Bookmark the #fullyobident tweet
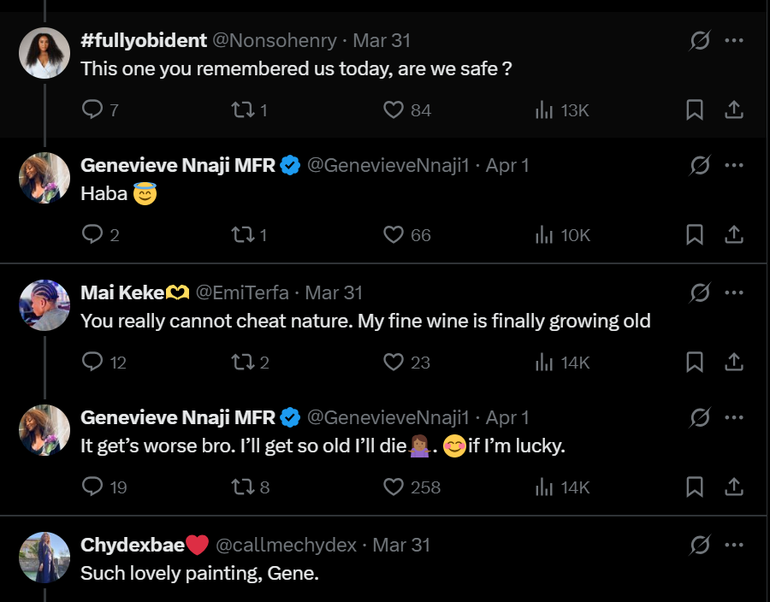770x602 pixels. [694, 110]
